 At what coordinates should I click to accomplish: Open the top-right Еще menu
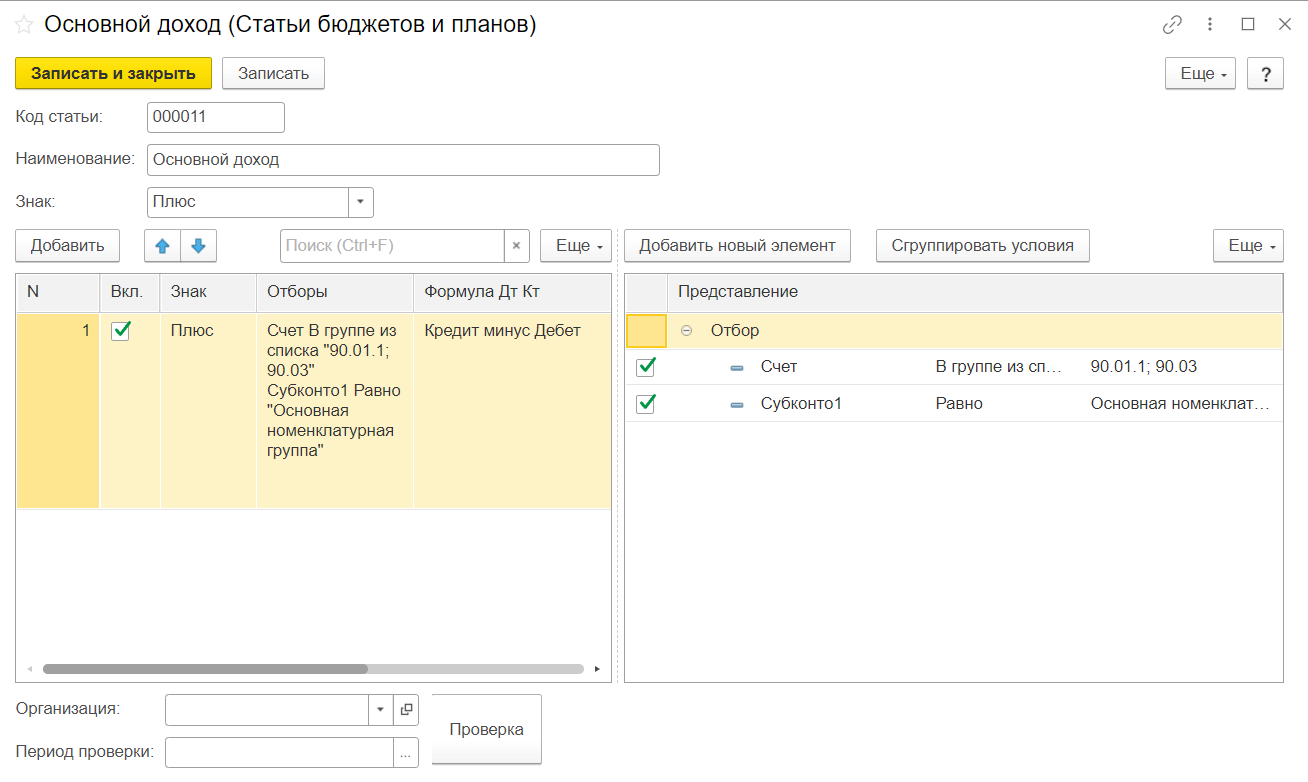(1201, 73)
